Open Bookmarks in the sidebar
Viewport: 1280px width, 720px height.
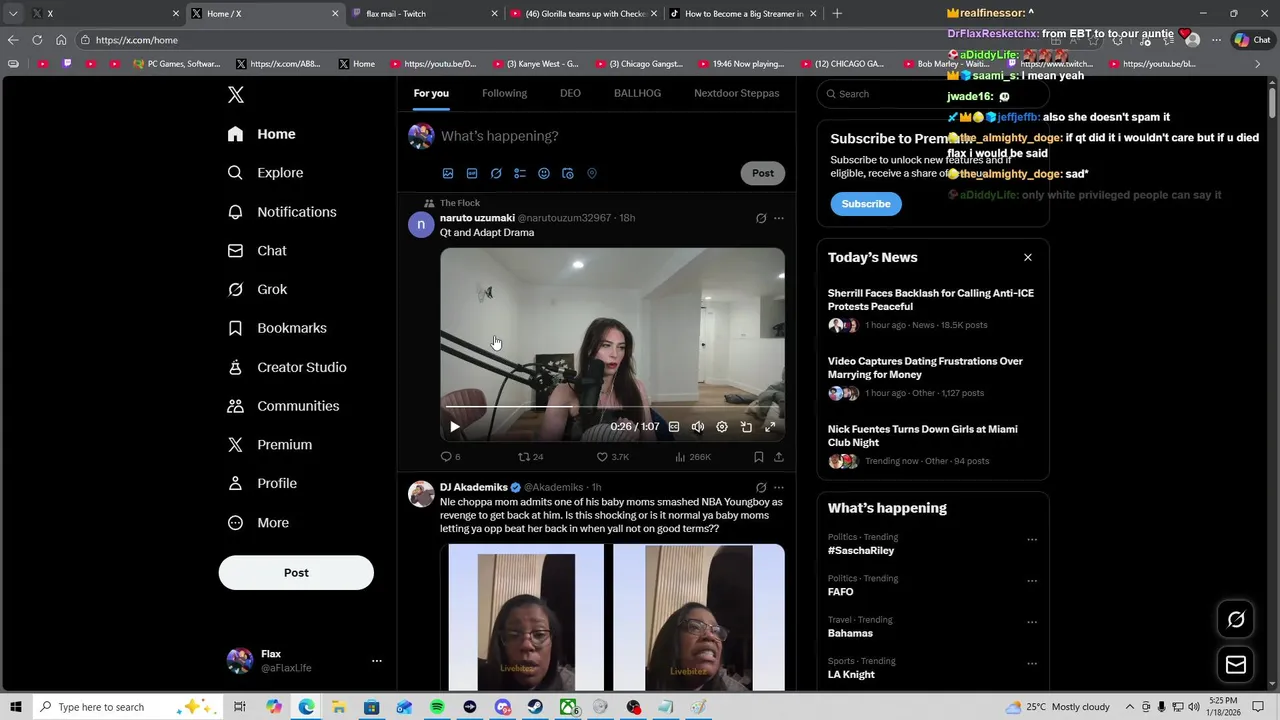tap(277, 328)
